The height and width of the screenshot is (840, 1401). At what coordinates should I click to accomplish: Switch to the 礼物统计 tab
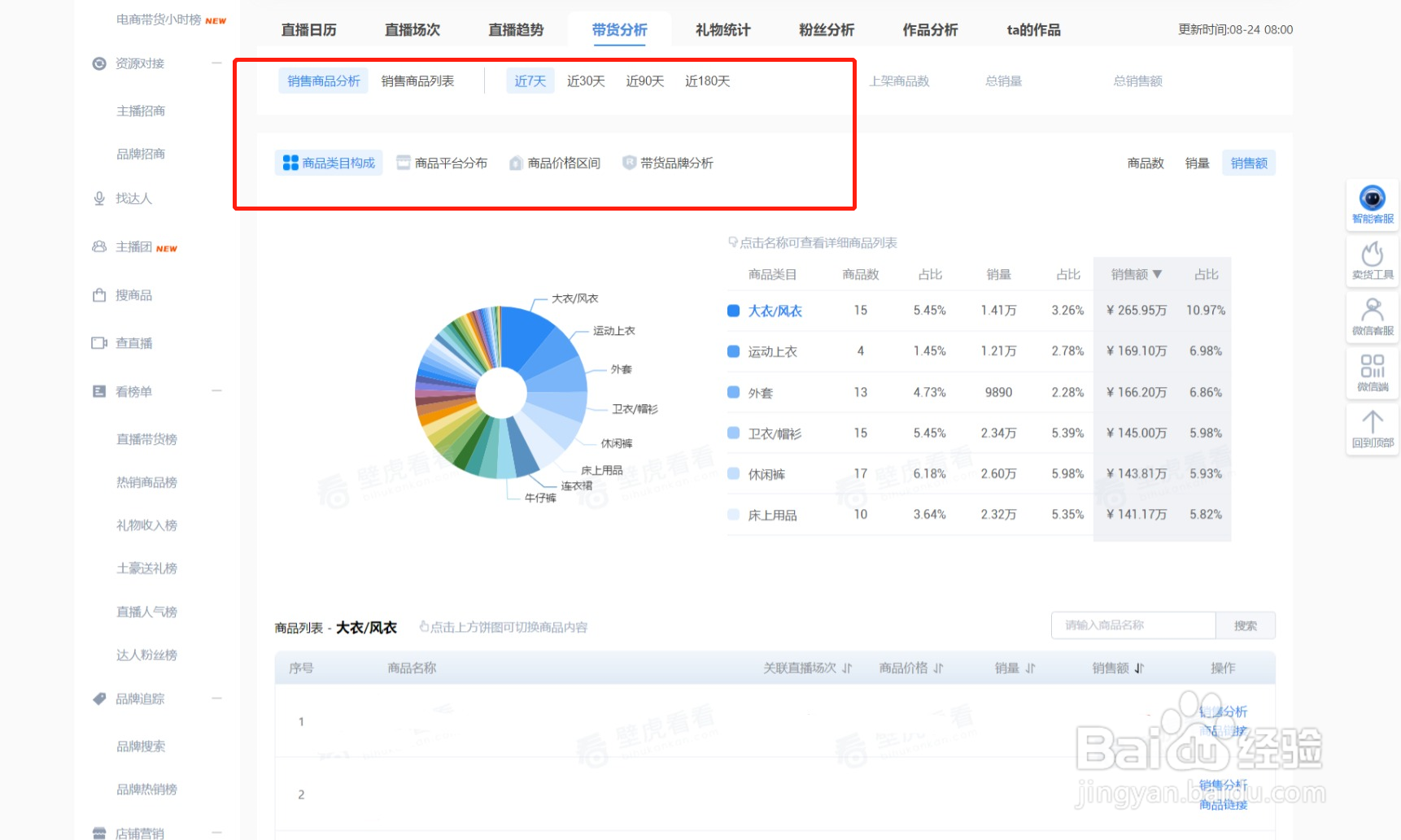click(722, 29)
